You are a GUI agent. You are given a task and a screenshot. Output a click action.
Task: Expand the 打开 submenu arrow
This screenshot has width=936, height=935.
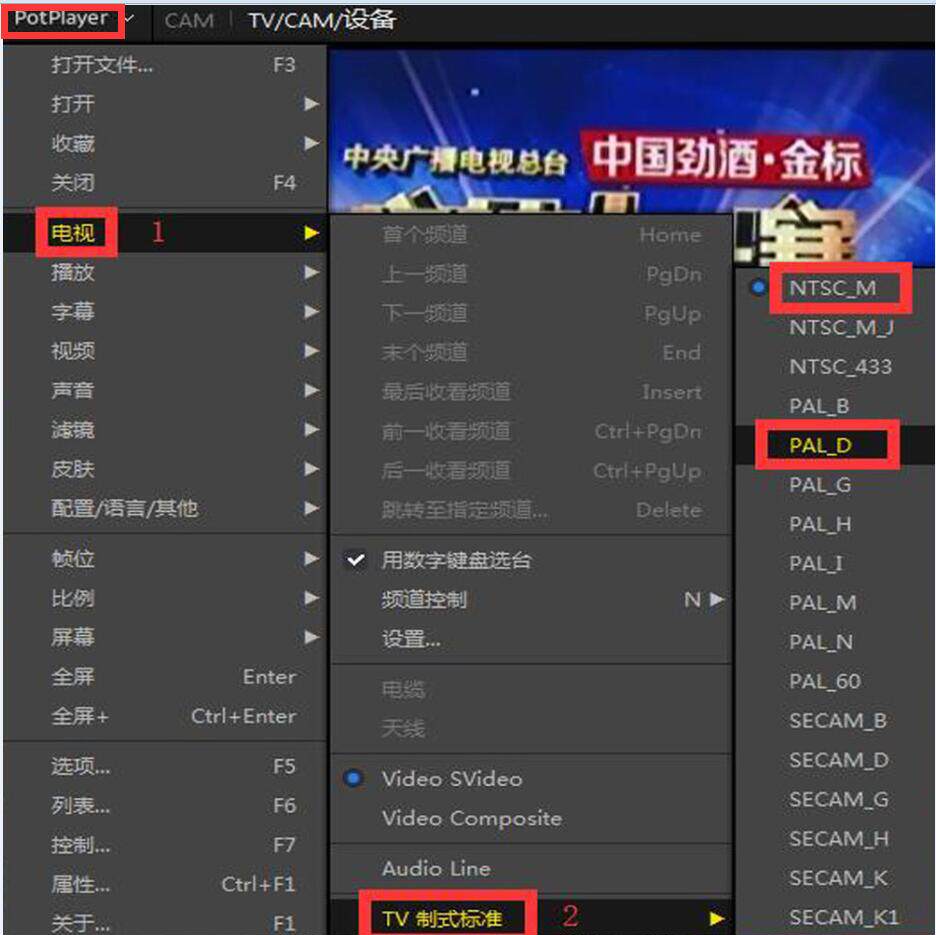click(311, 104)
